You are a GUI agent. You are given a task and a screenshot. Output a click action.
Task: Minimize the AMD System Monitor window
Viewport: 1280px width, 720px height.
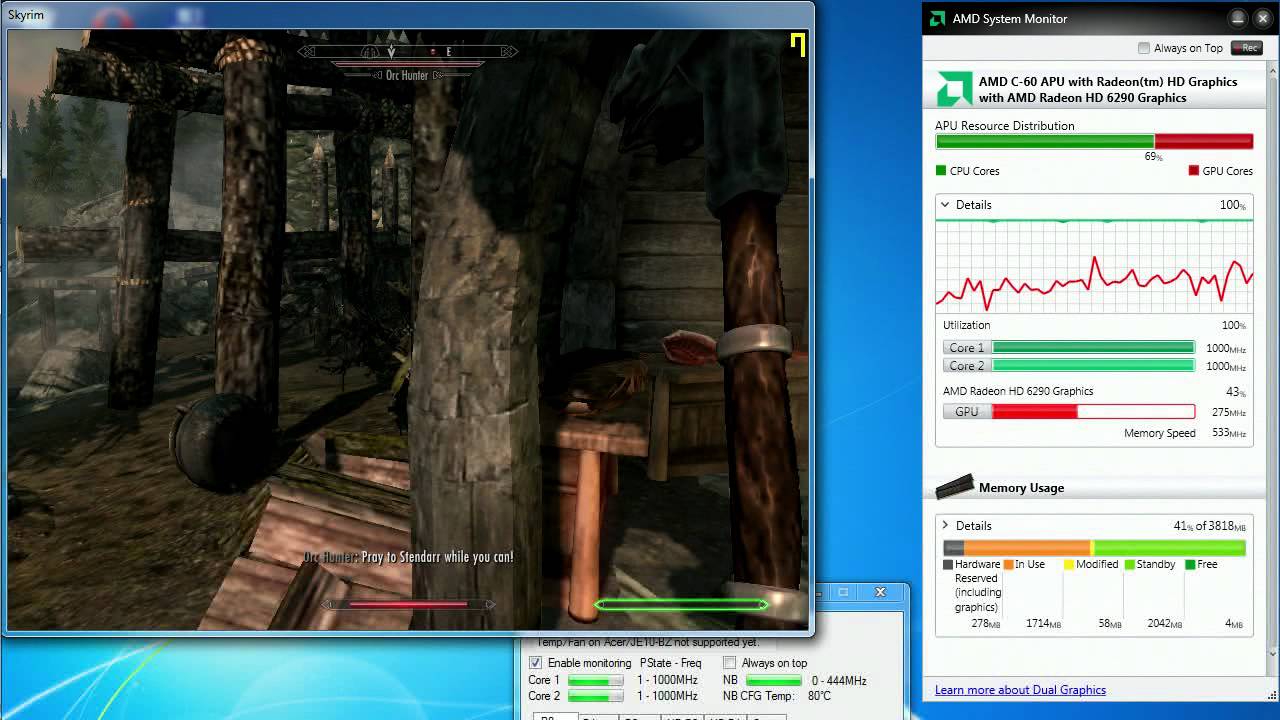click(1238, 18)
